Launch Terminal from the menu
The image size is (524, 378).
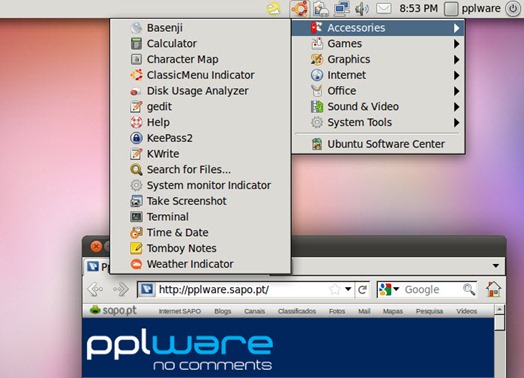pyautogui.click(x=201, y=217)
